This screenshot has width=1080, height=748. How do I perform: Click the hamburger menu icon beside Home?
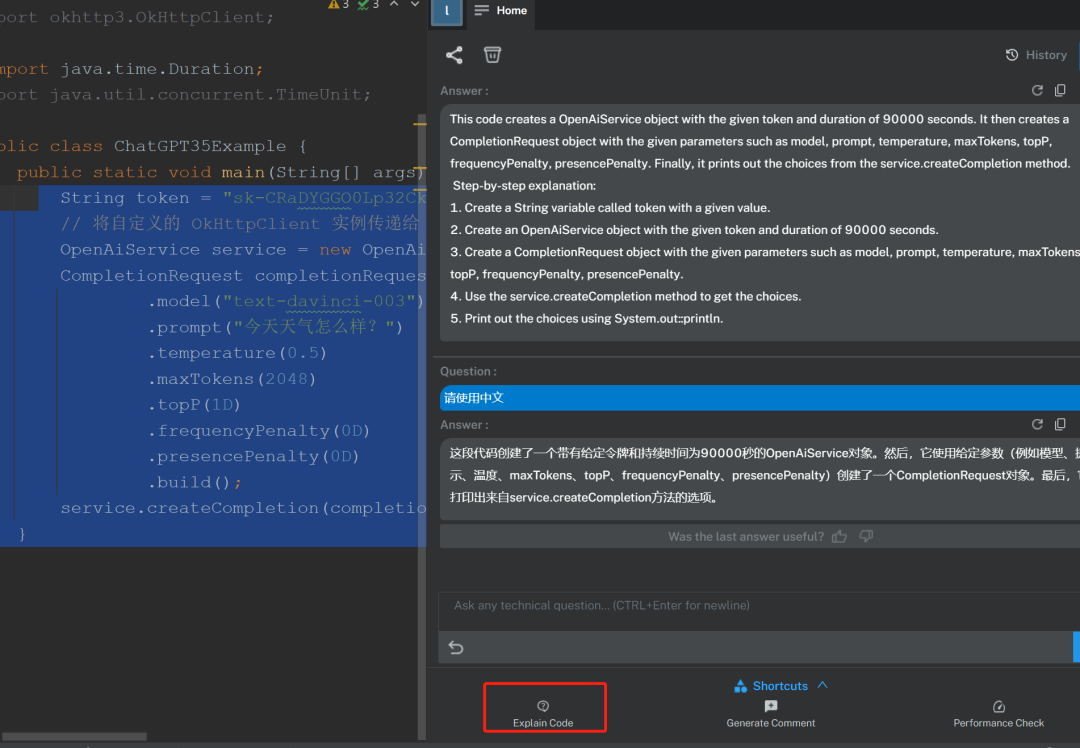(481, 10)
